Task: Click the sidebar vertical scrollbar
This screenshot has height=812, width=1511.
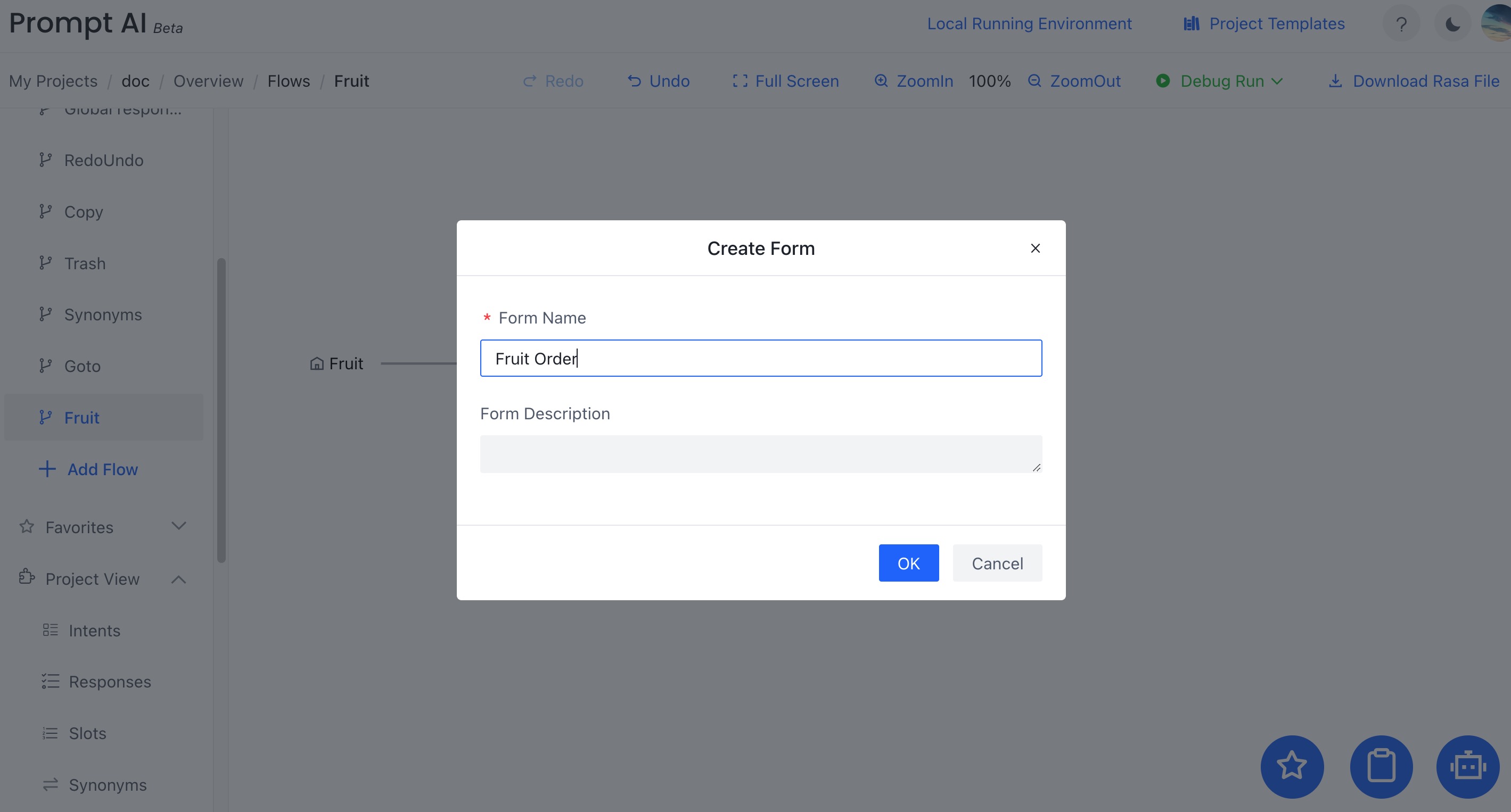Action: pos(221,410)
